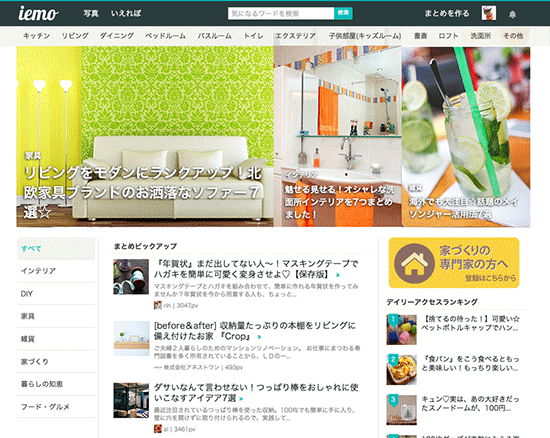Select the リビング category
Screen dimensions: 550x438
pos(75,36)
